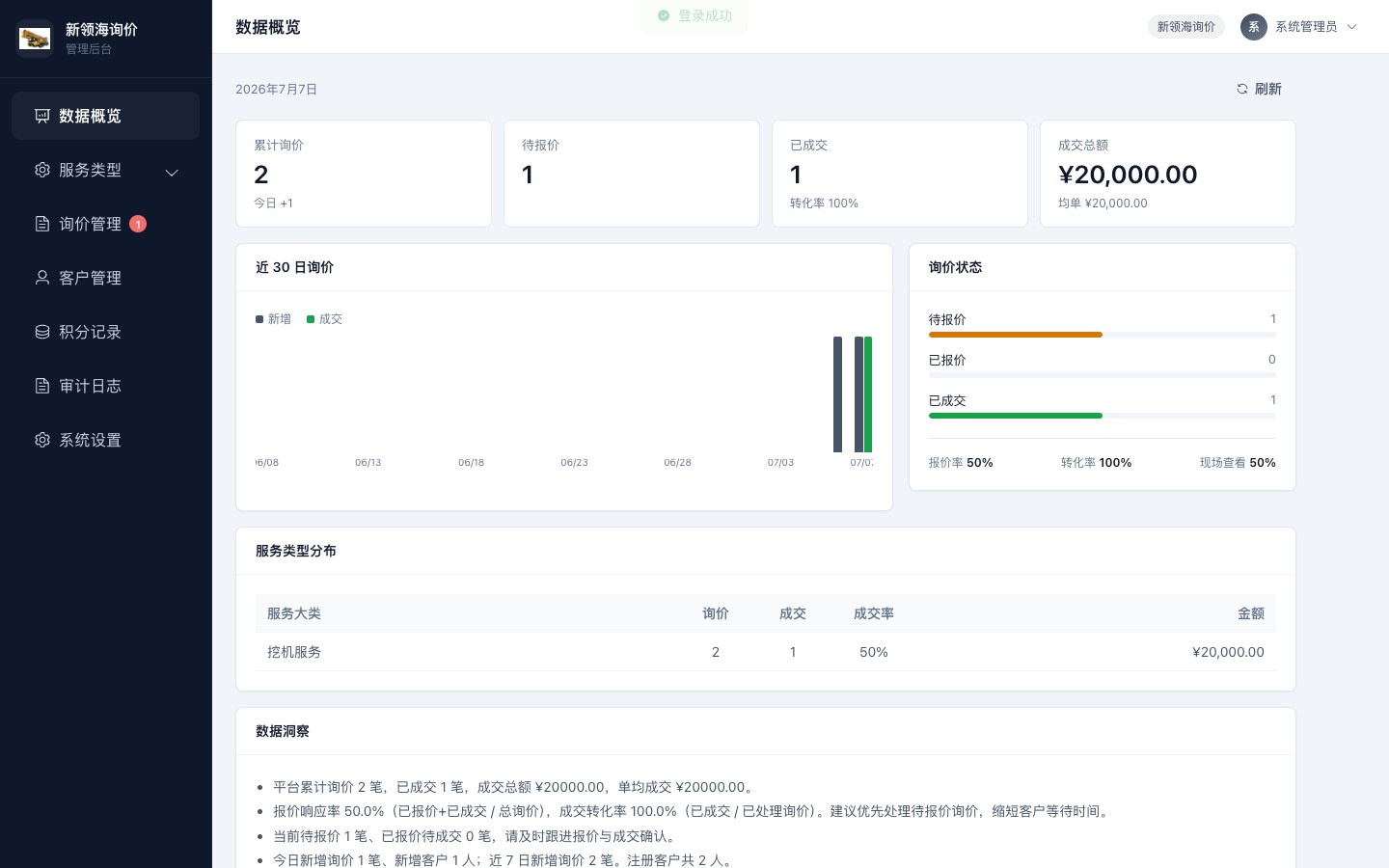Click the 服务类型分布 panel title
1389x868 pixels.
(296, 551)
